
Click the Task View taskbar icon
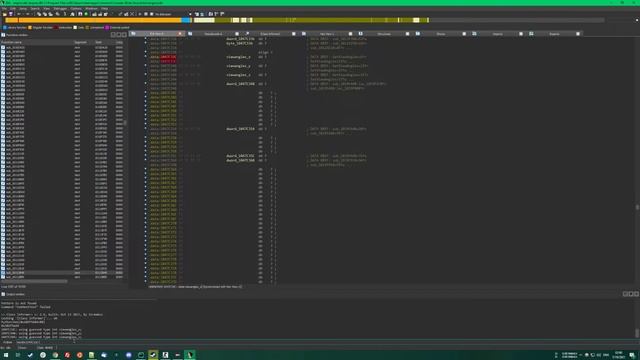[18, 355]
